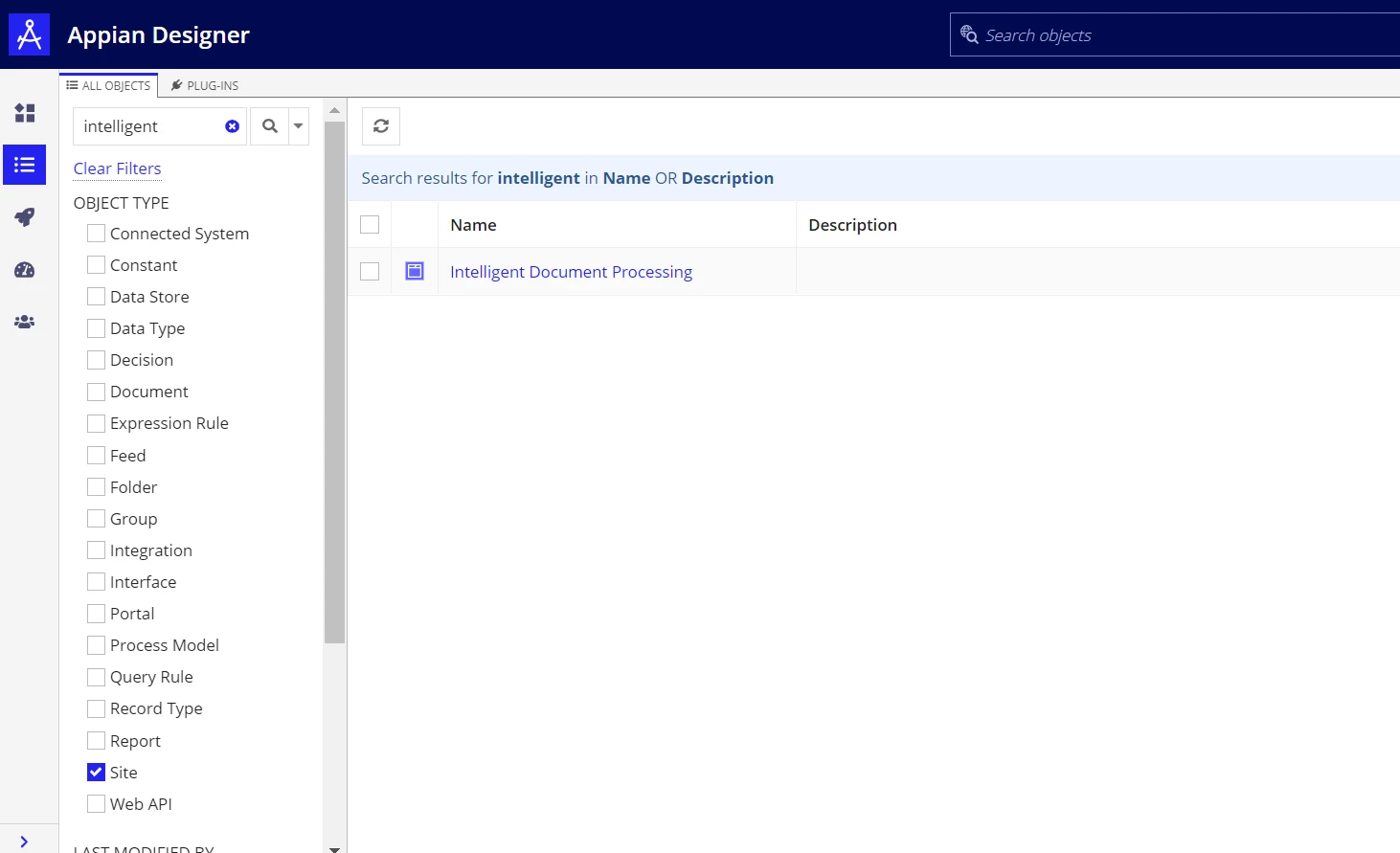Image resolution: width=1400 pixels, height=853 pixels.
Task: Expand the left navigation sidebar chevron
Action: (x=24, y=842)
